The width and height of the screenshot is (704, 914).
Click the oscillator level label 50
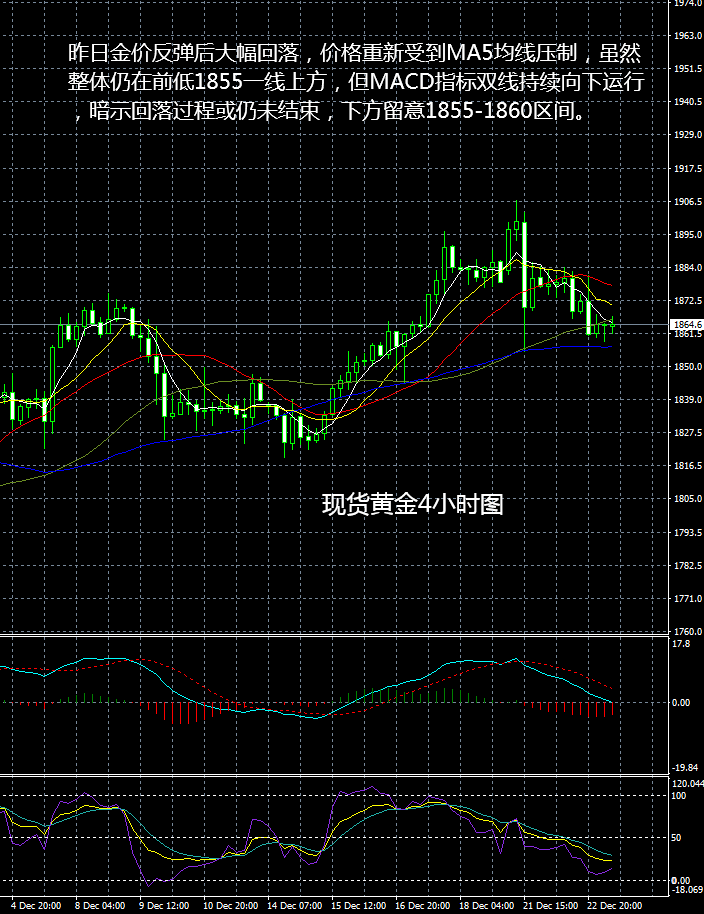point(676,838)
